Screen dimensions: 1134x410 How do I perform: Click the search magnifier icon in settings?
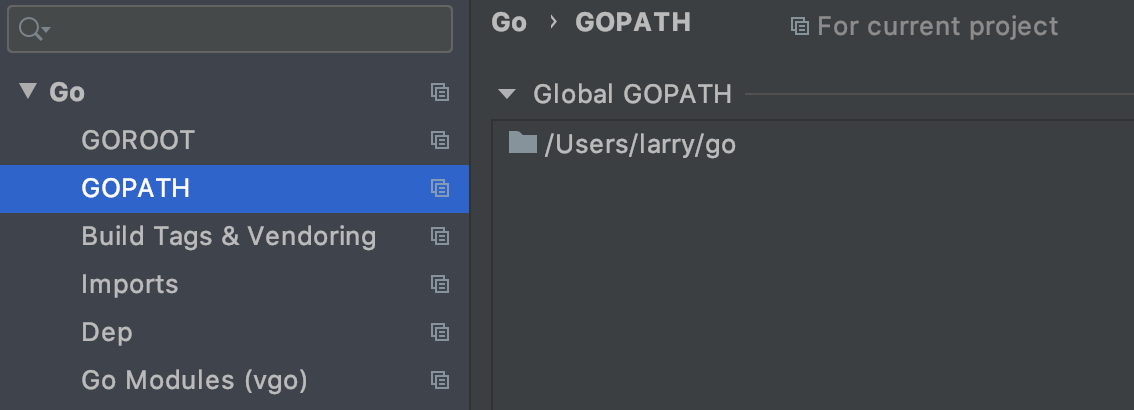(30, 30)
